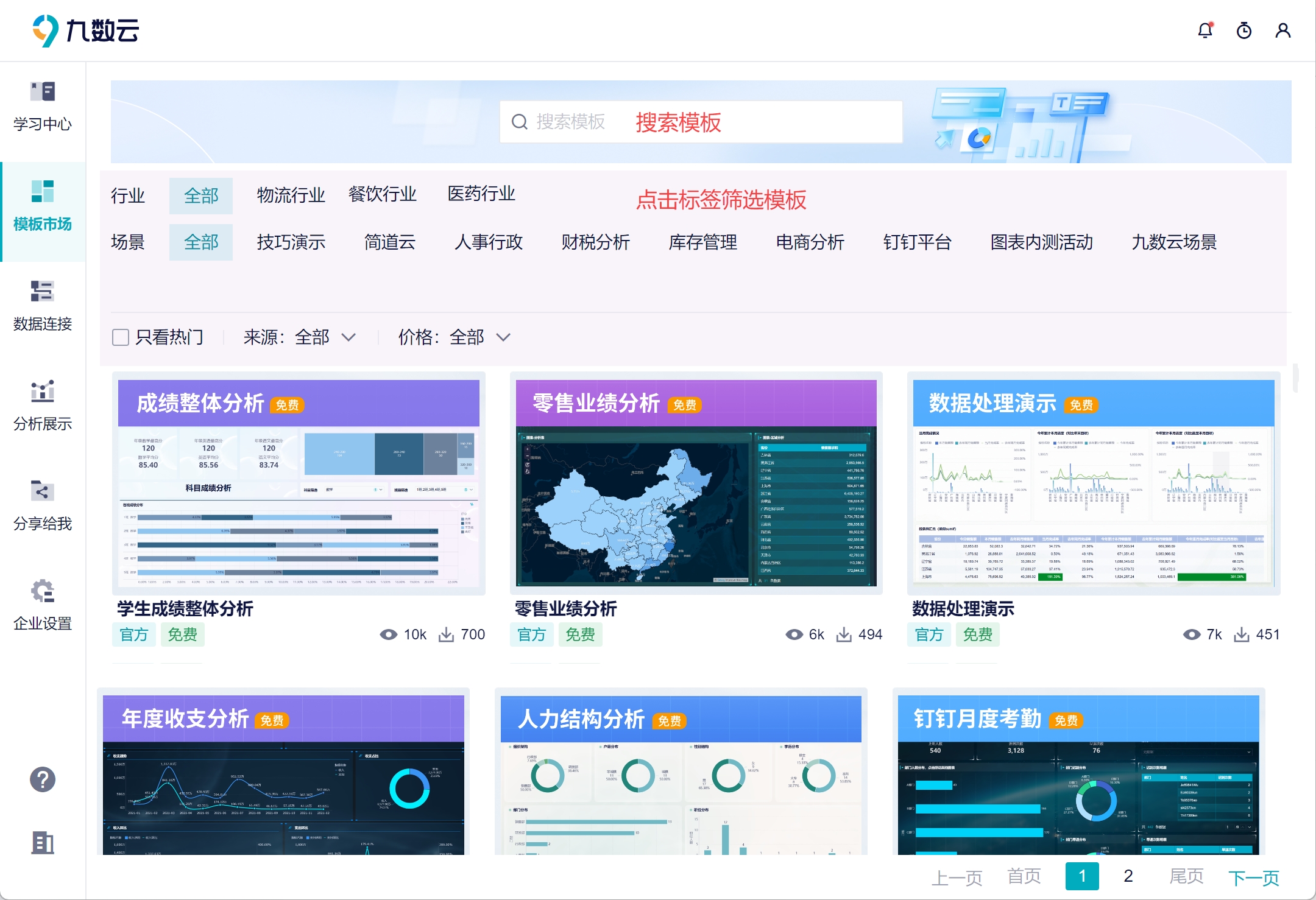Click the help question mark icon

pos(43,779)
